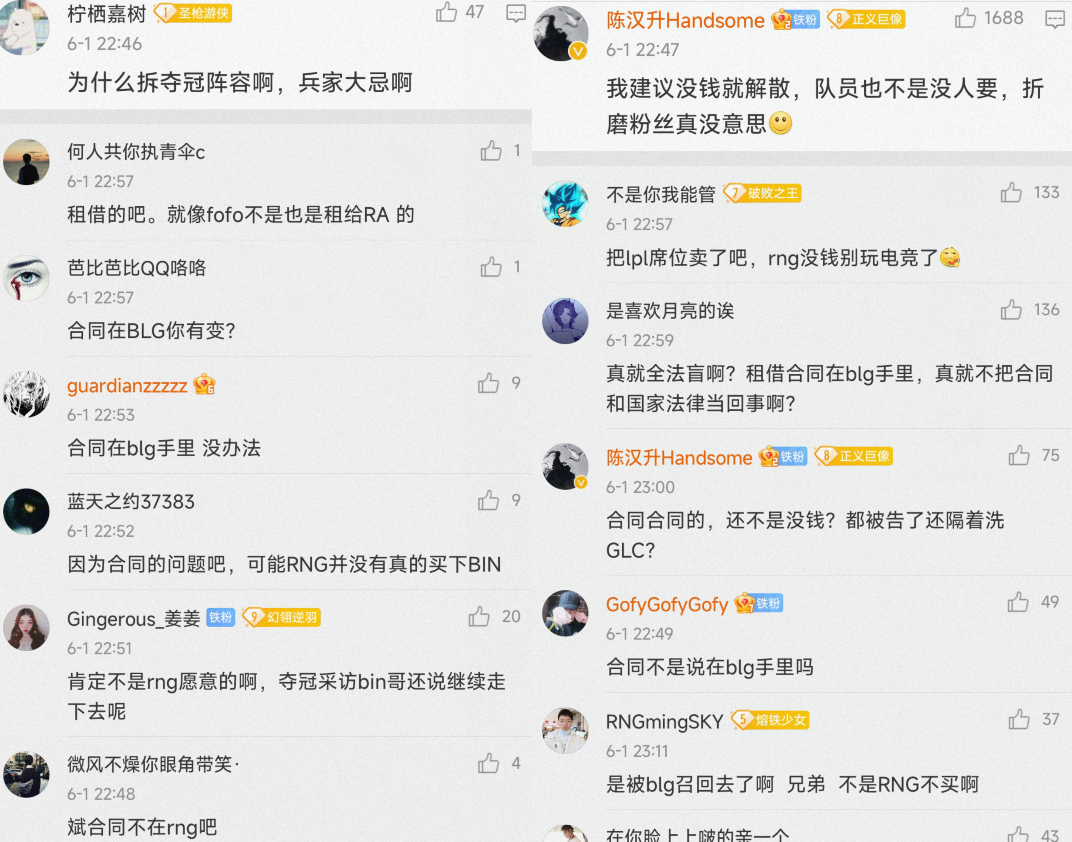Image resolution: width=1072 pixels, height=842 pixels.
Task: Open guardianzzzzz's profile via username
Action: pyautogui.click(x=127, y=386)
